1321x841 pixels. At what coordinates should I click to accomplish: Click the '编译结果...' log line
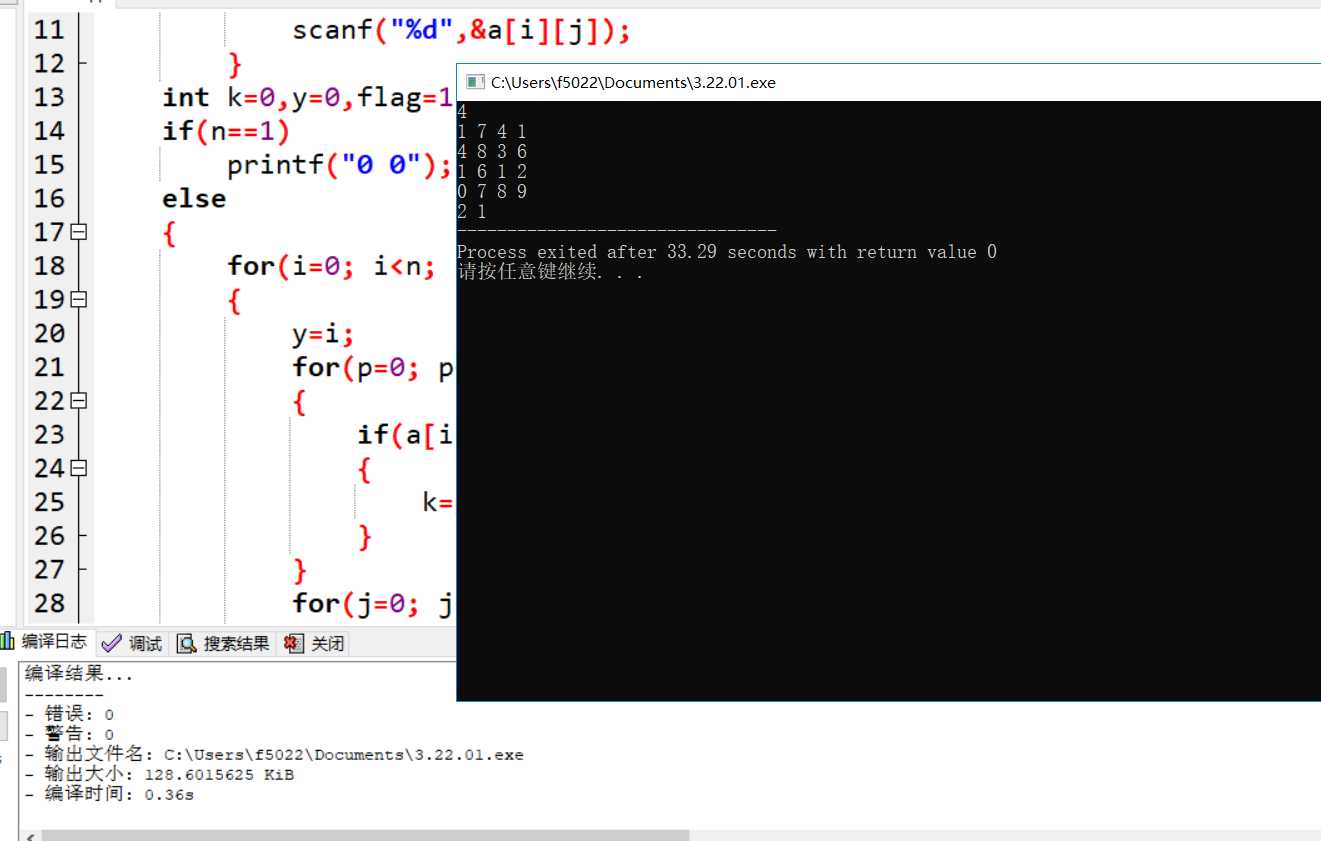[x=79, y=675]
